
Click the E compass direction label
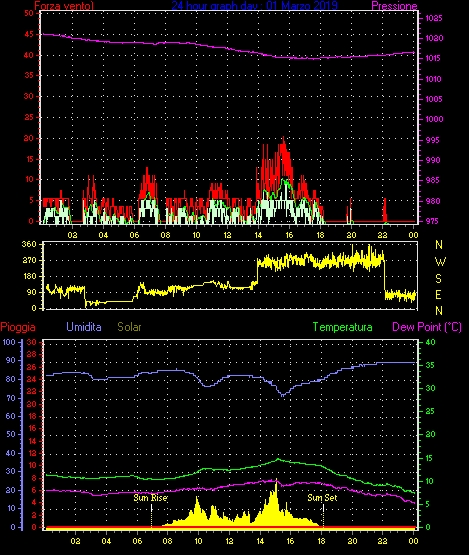pyautogui.click(x=438, y=294)
